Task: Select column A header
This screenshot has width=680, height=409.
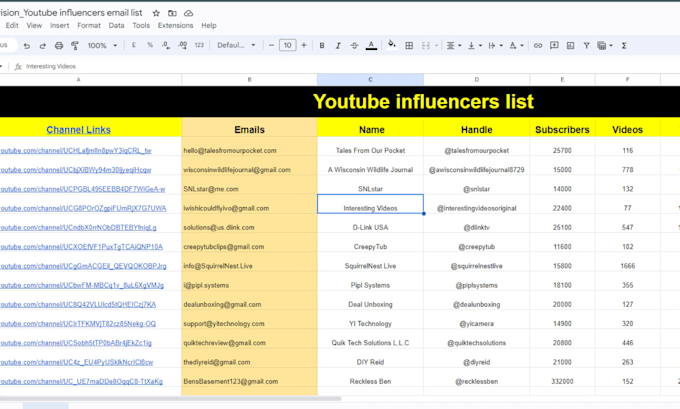Action: point(78,79)
